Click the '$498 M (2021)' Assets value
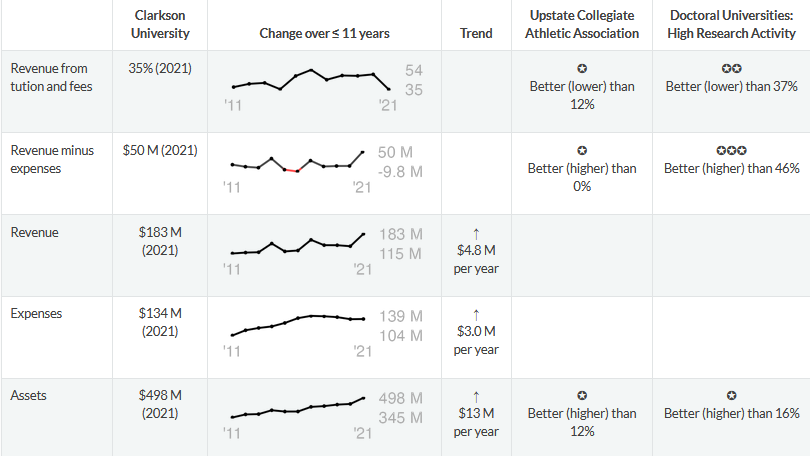 tap(160, 404)
